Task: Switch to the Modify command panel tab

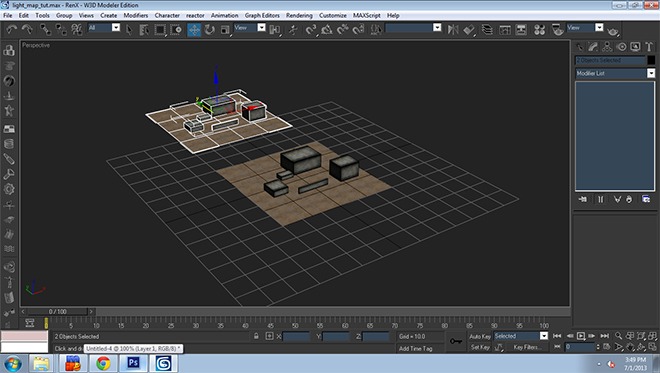Action: 593,47
